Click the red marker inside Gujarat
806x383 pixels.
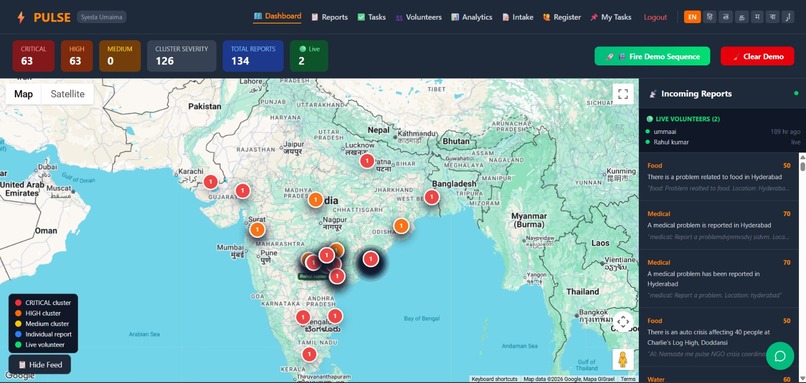[x=243, y=191]
